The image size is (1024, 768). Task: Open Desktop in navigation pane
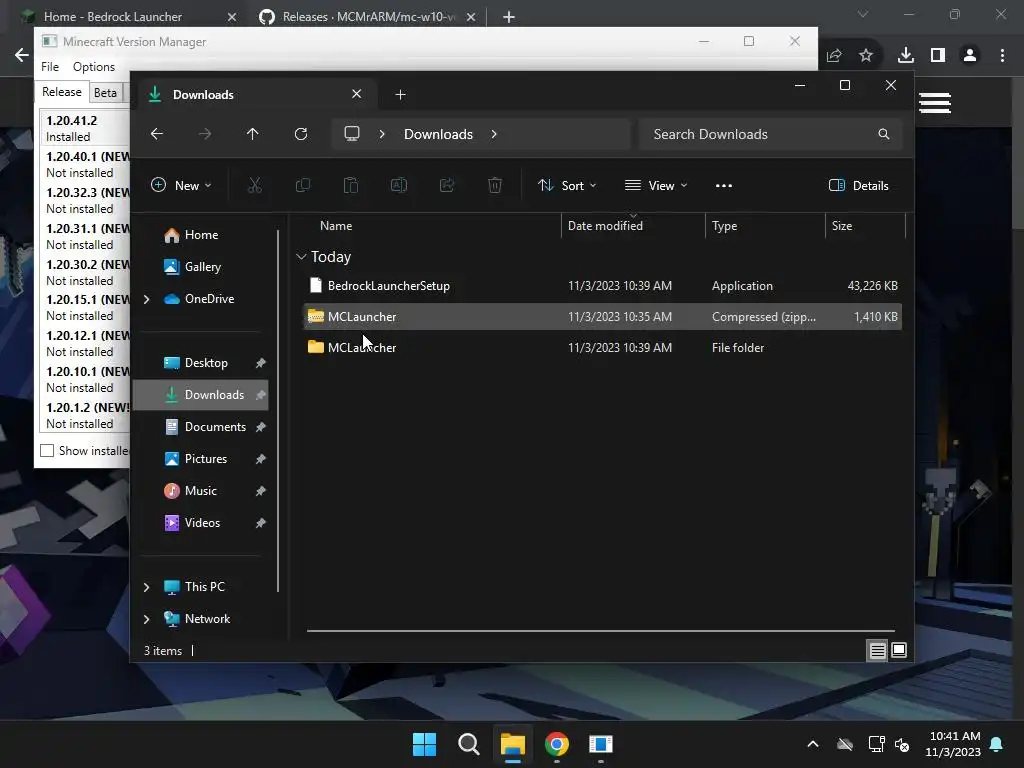click(x=206, y=363)
